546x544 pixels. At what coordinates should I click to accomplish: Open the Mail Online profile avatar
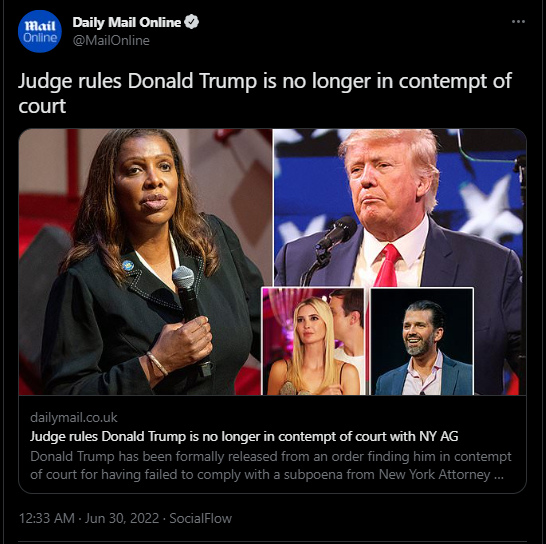point(40,31)
